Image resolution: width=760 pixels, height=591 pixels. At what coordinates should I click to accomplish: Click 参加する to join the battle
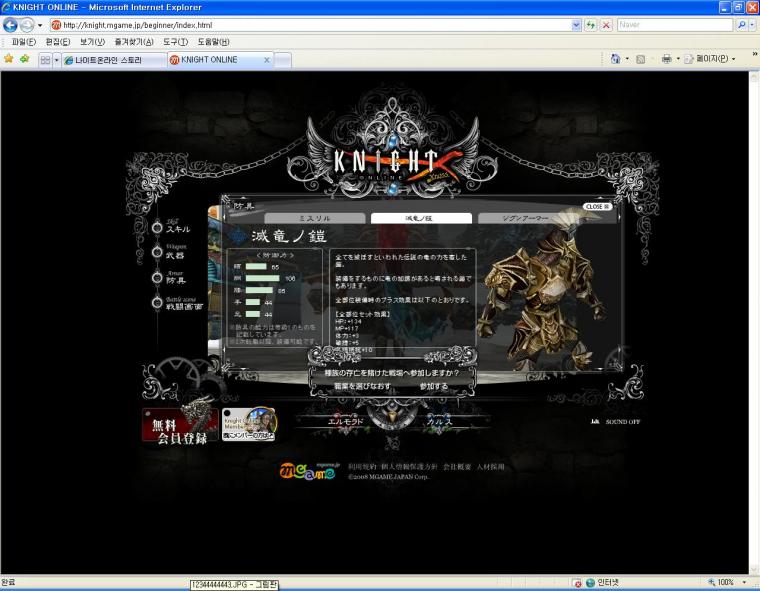pyautogui.click(x=434, y=386)
